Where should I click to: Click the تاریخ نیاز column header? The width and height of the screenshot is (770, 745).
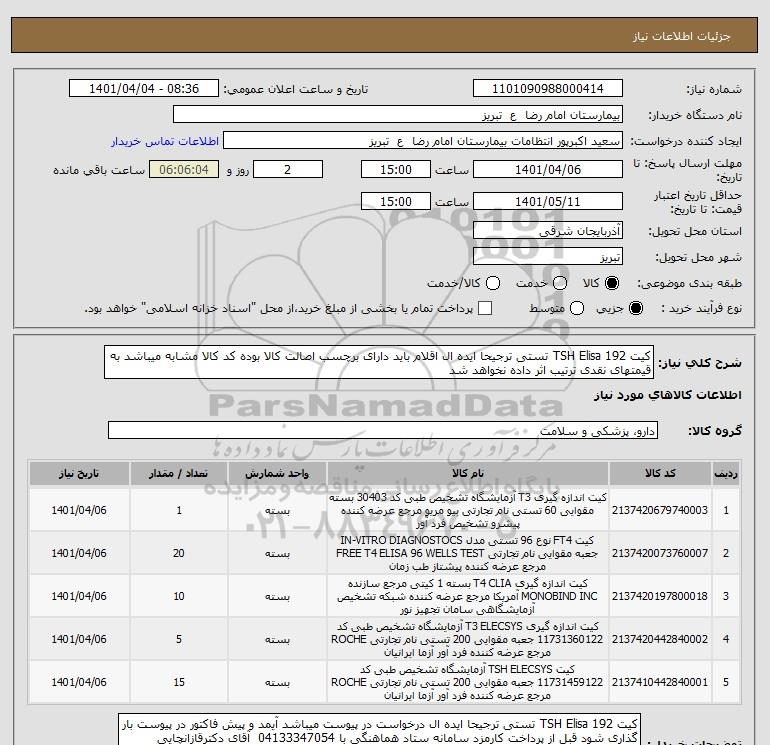tap(79, 473)
